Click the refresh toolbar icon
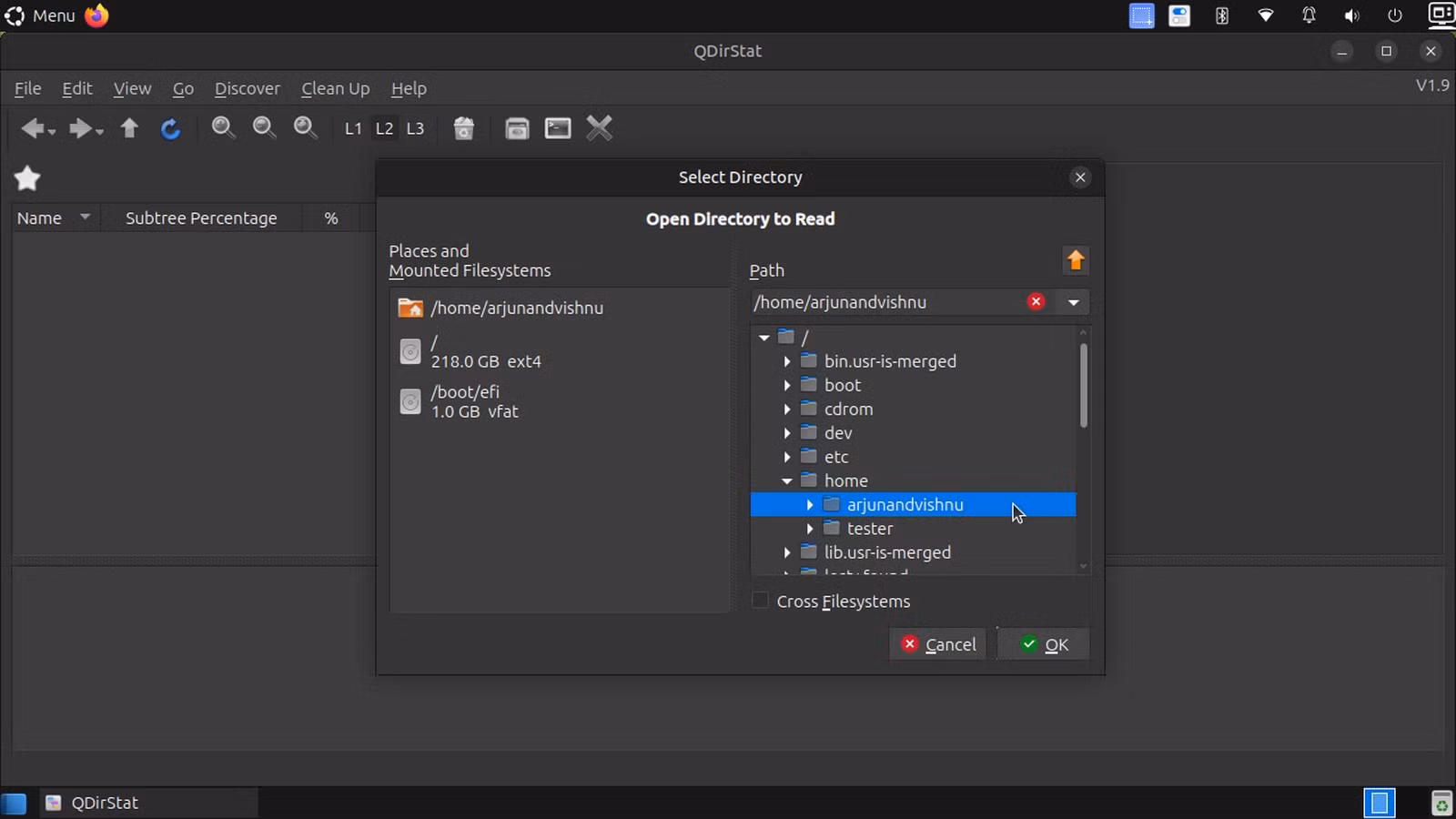 [x=170, y=129]
